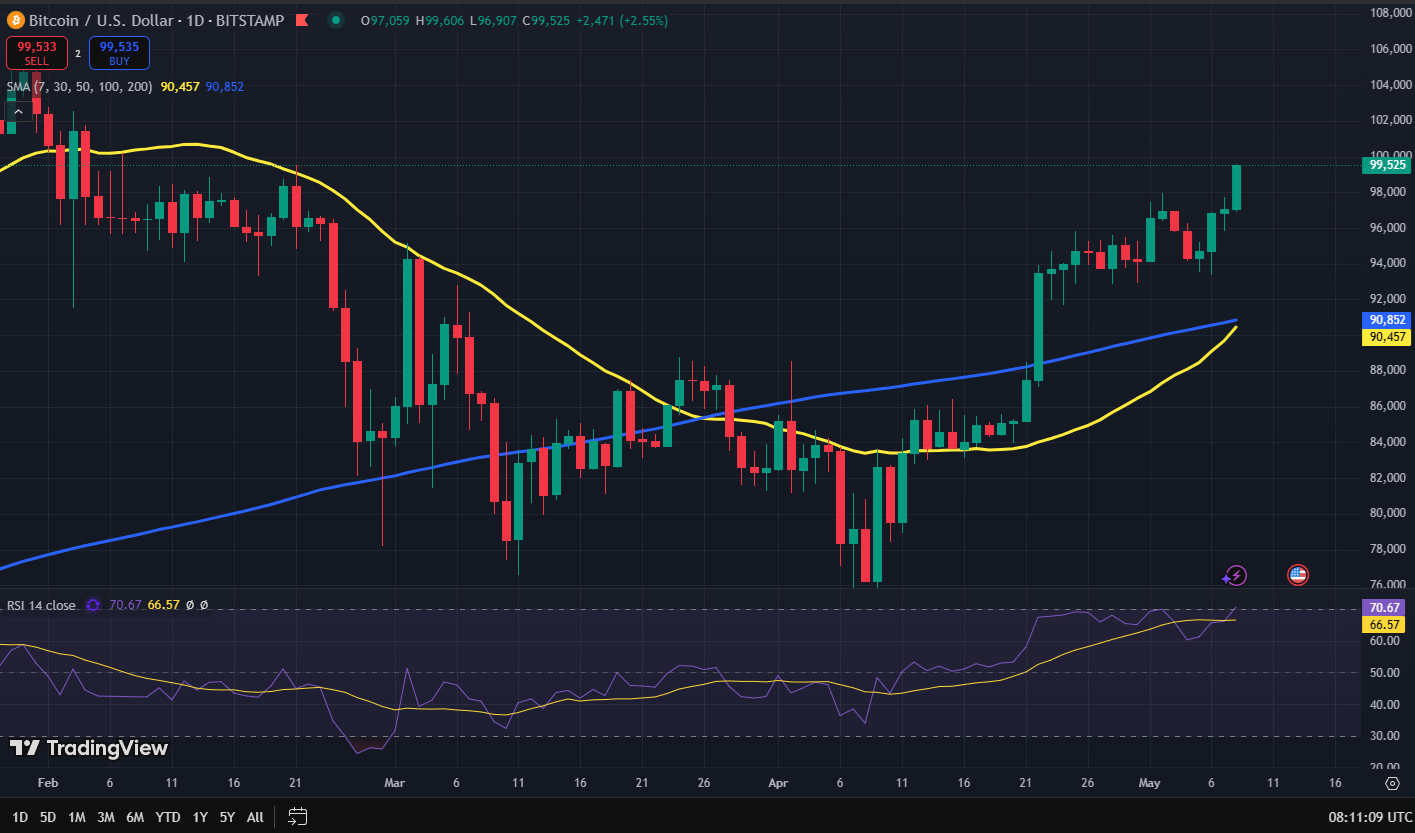The height and width of the screenshot is (833, 1415).
Task: Click the Bitcoin symbol logo icon
Action: coord(15,20)
